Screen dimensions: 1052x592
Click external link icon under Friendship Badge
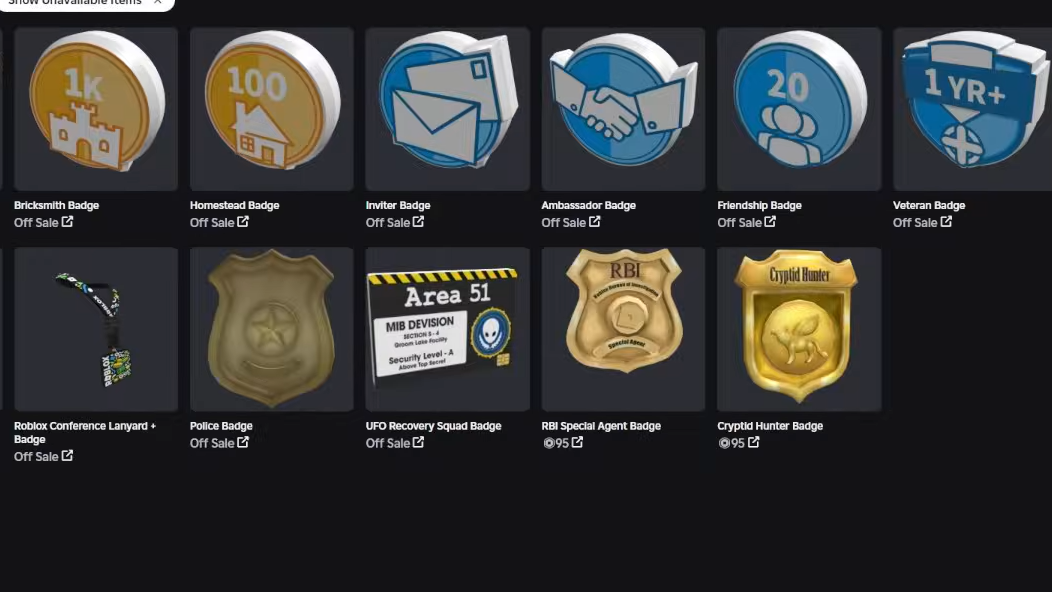tap(770, 221)
